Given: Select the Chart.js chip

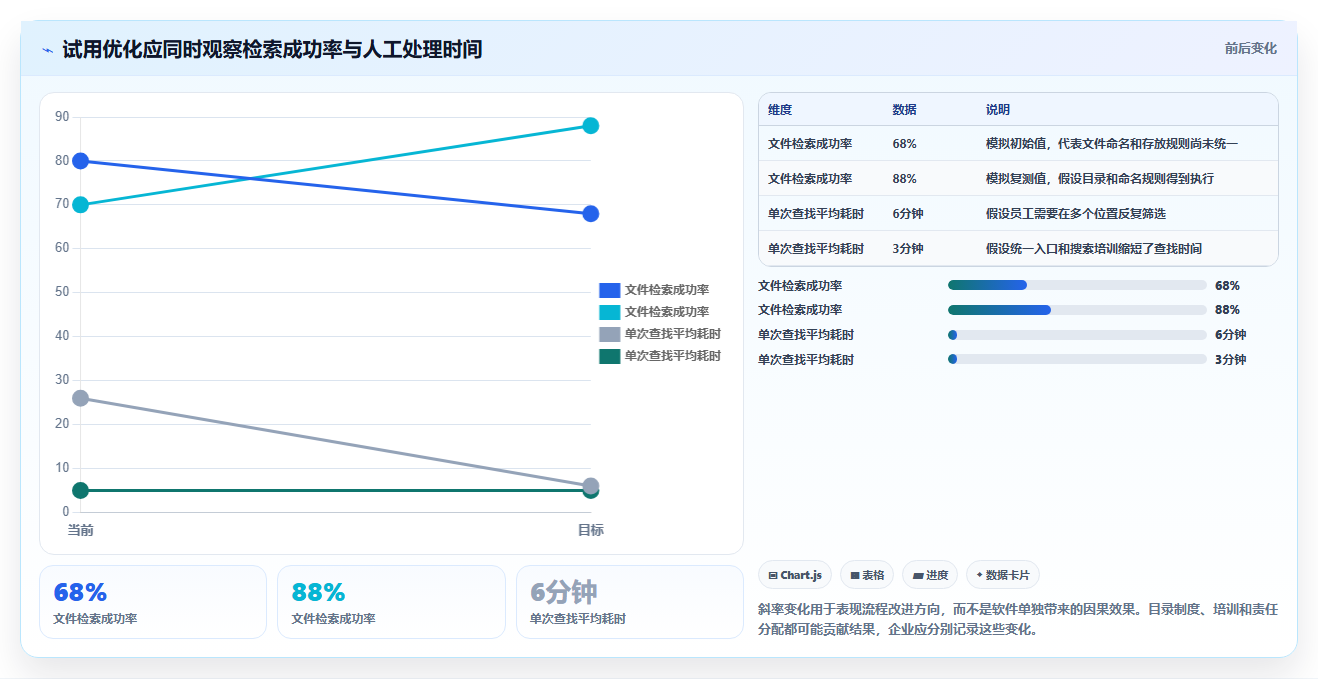Looking at the screenshot, I should [x=795, y=575].
